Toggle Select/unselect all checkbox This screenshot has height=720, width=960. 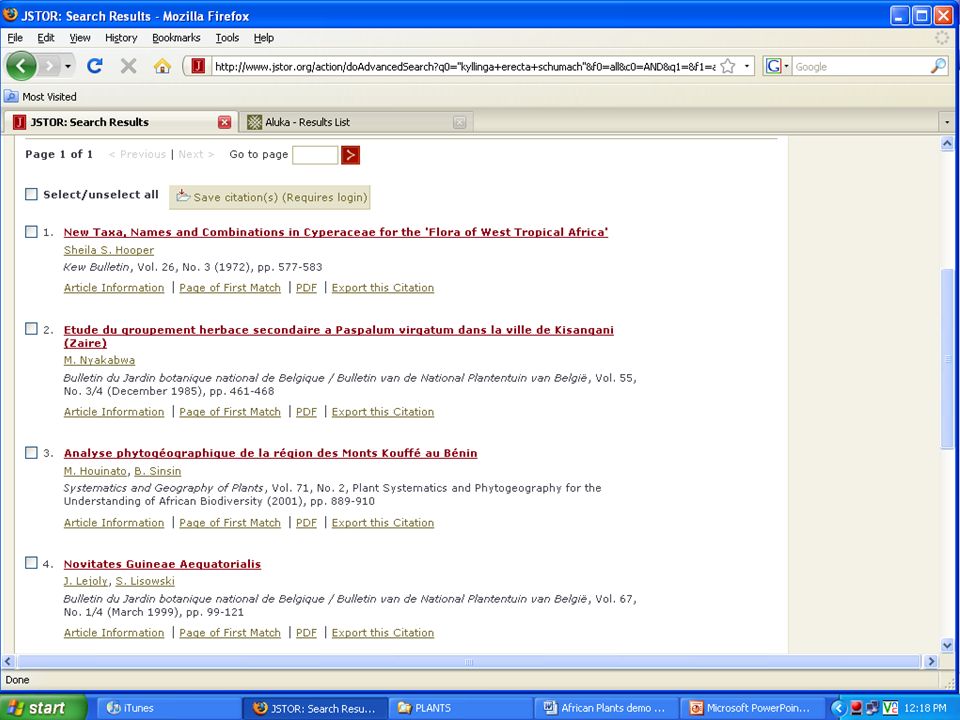pos(31,194)
